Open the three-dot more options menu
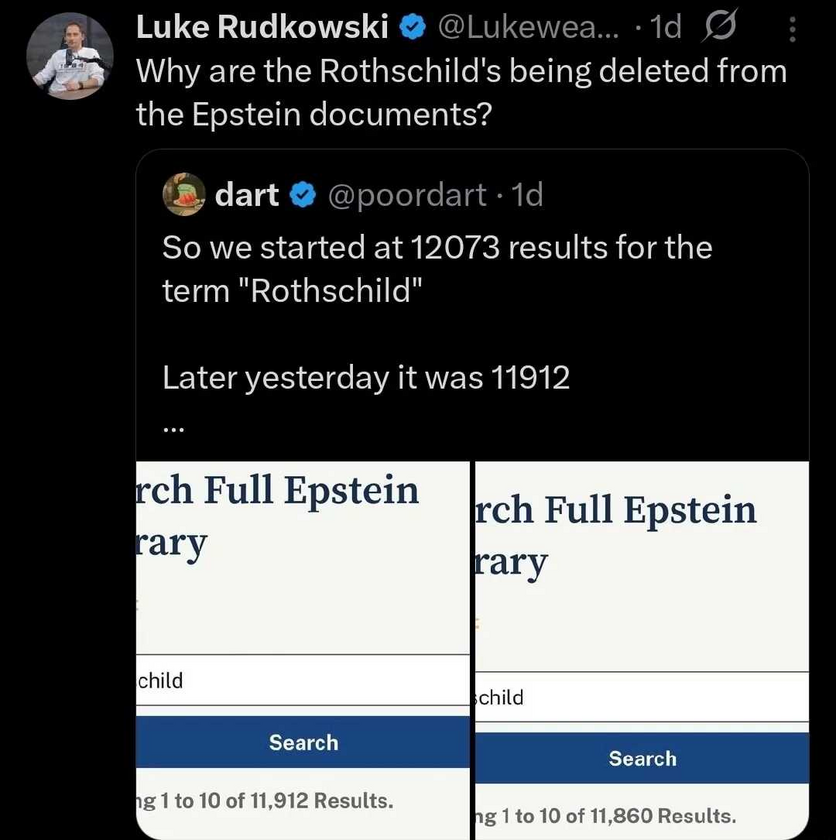Image resolution: width=836 pixels, height=840 pixels. click(x=793, y=31)
